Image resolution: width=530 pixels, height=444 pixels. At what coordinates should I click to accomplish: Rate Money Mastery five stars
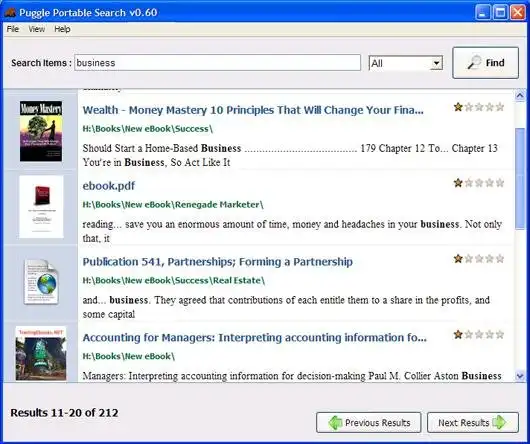(x=500, y=107)
